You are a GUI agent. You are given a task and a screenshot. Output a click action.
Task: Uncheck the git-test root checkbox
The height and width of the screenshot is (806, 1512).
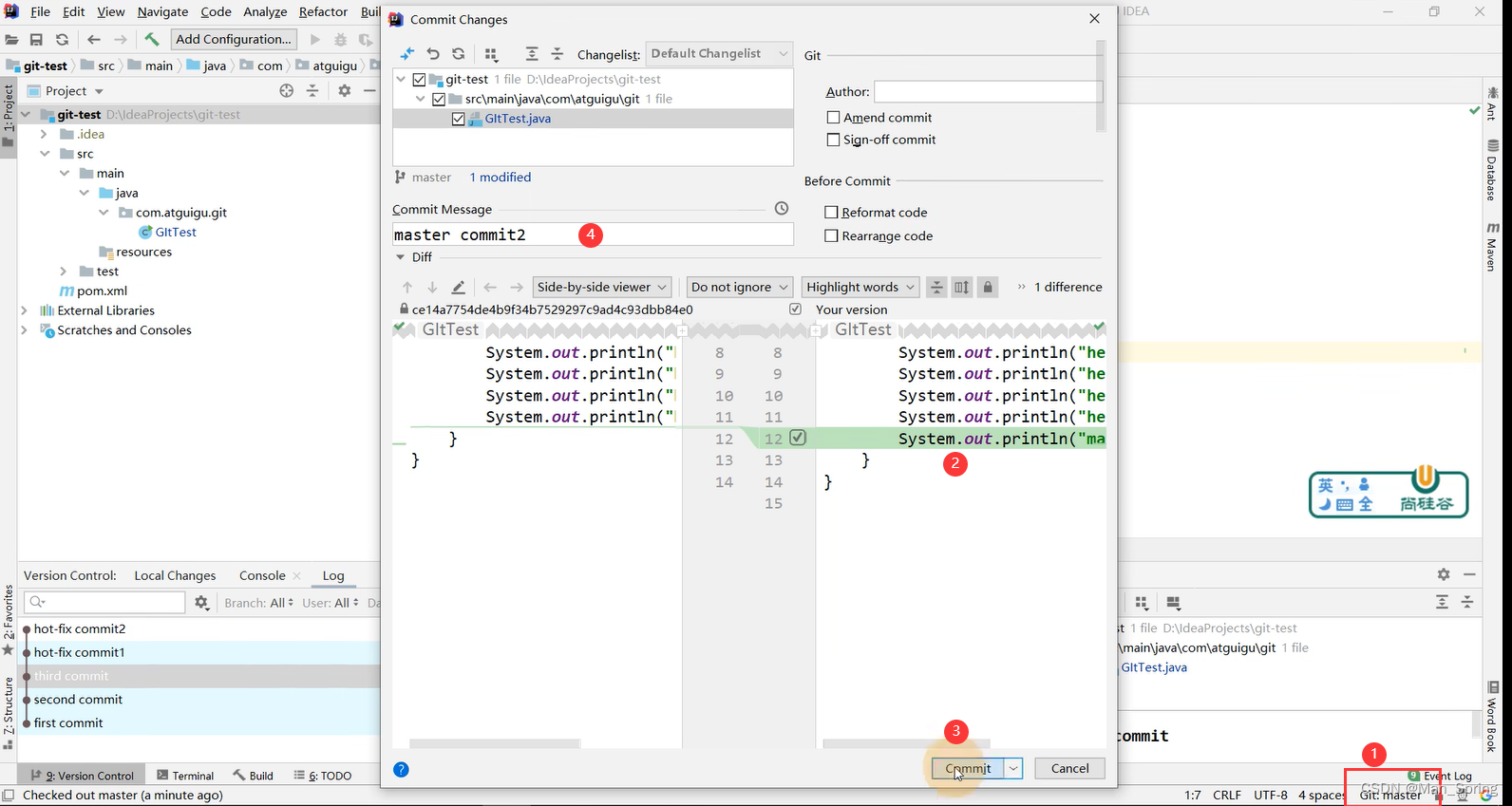click(x=419, y=80)
